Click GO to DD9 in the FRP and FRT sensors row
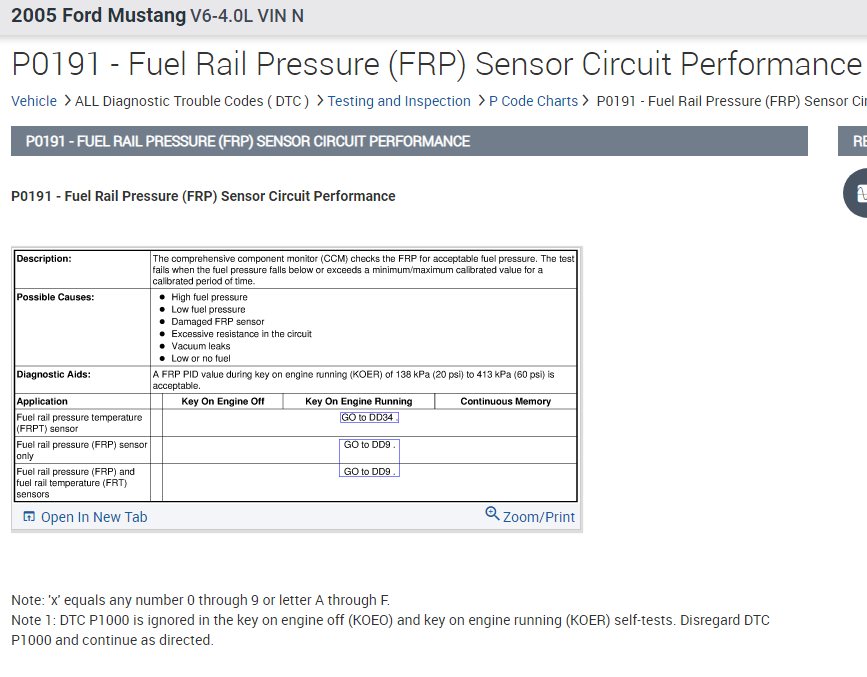The width and height of the screenshot is (867, 677). 369,472
